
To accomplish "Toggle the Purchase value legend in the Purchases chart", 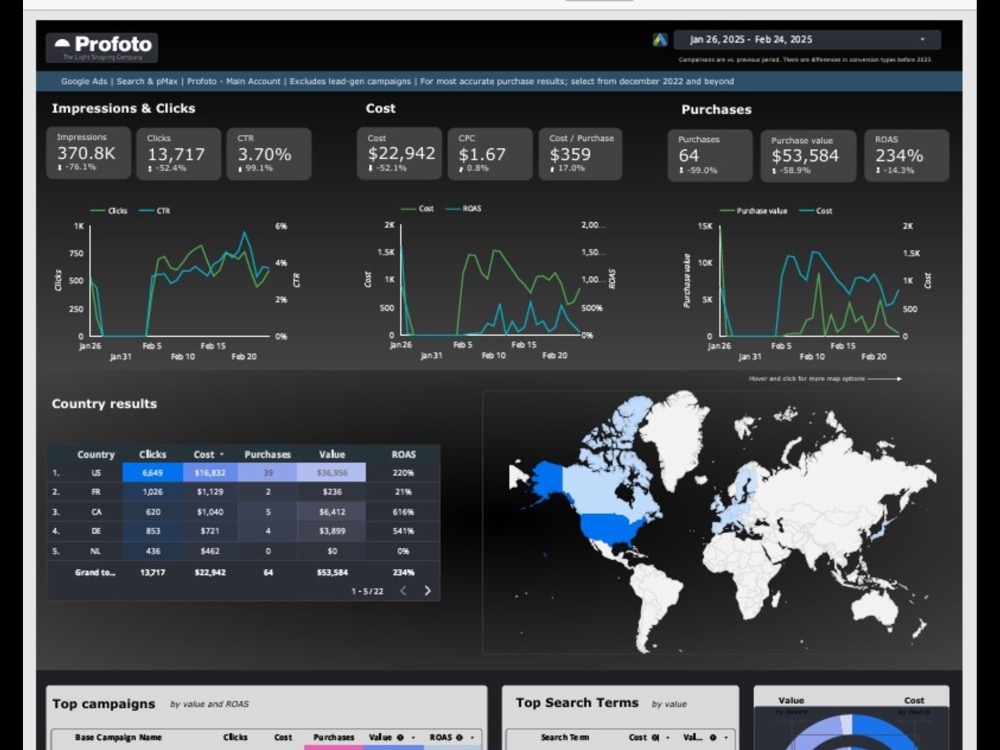I will [x=754, y=210].
